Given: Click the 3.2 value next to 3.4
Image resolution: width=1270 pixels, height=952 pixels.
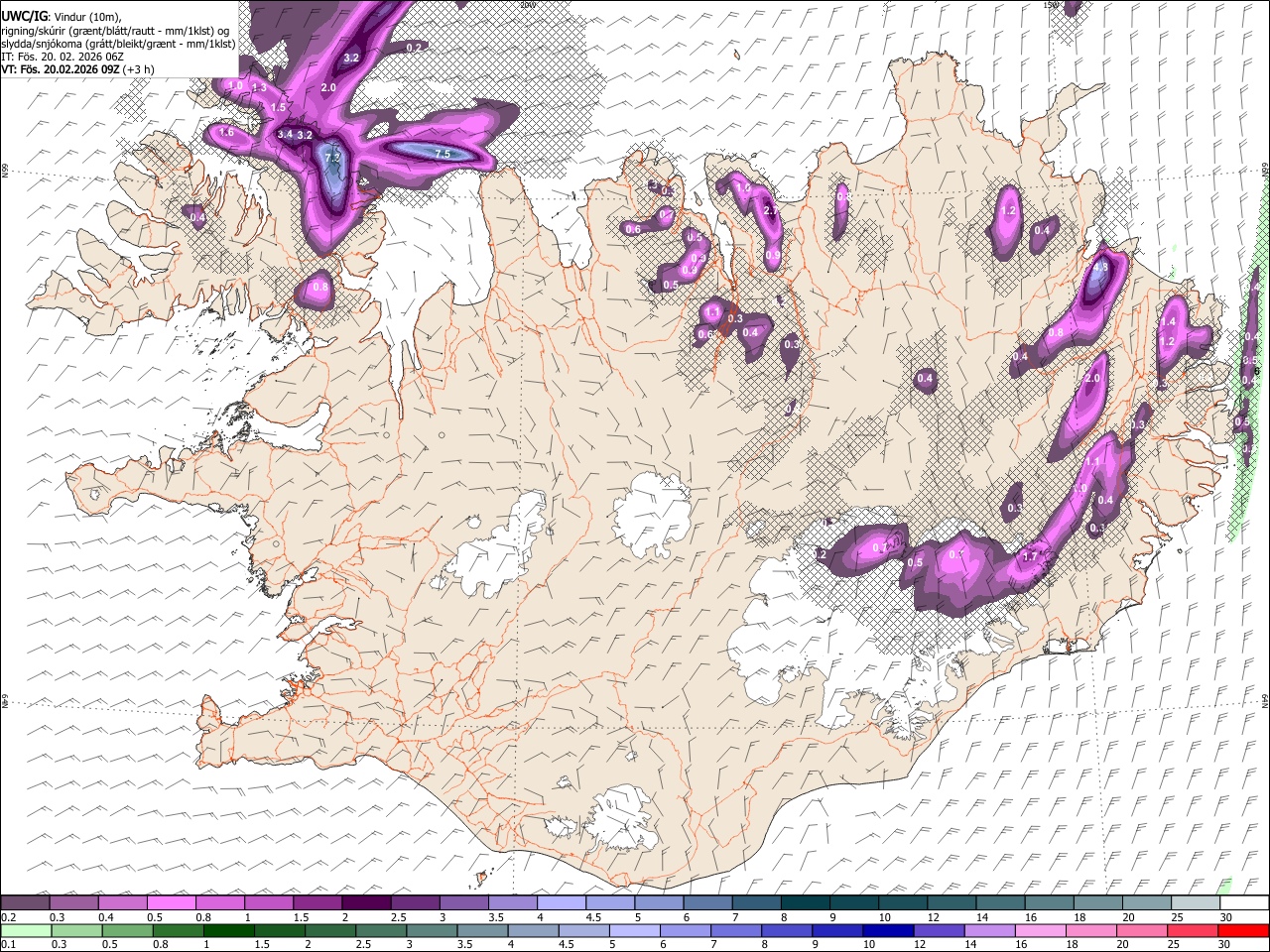Looking at the screenshot, I should 305,135.
